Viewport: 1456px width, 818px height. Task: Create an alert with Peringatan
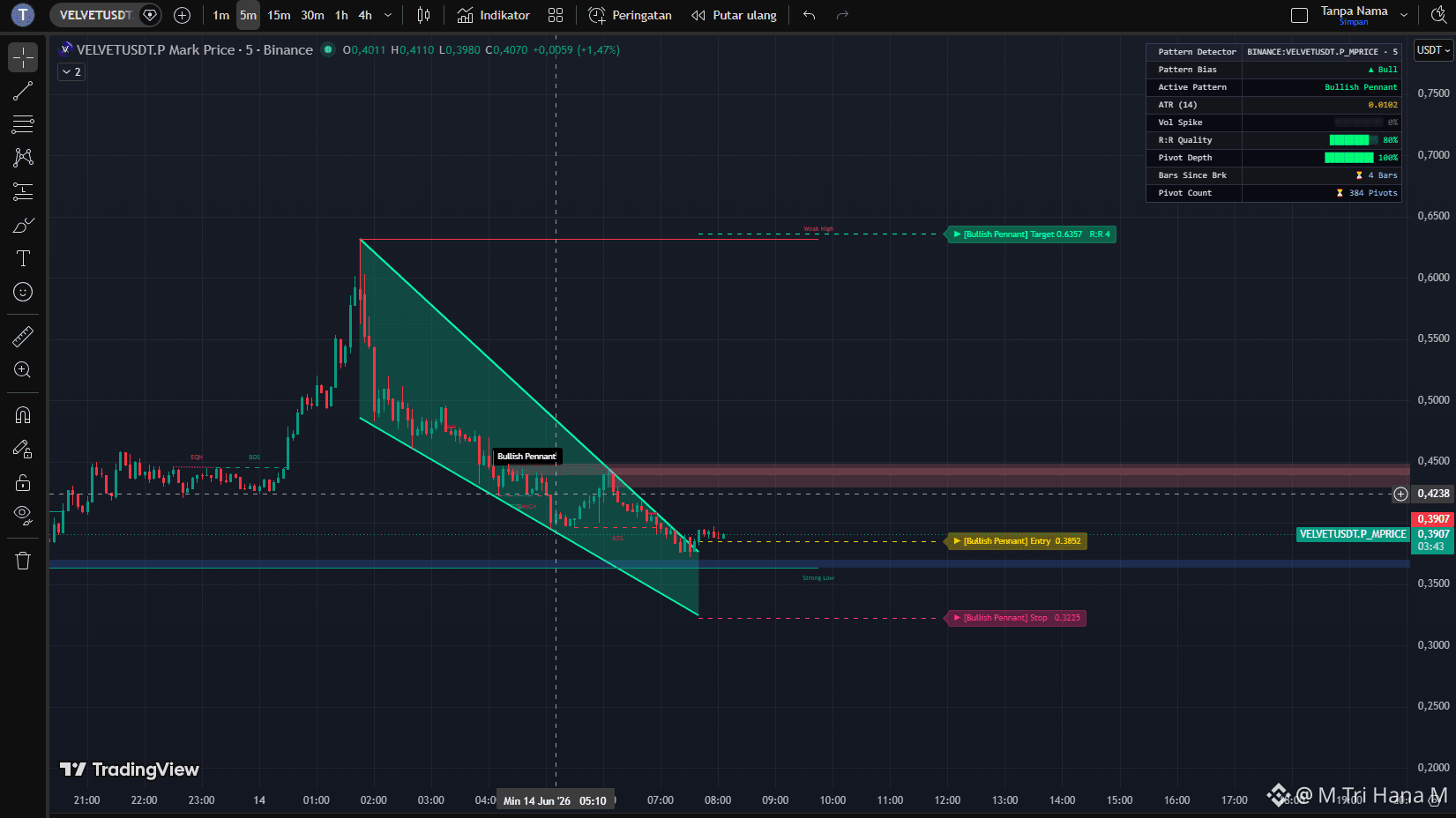pyautogui.click(x=630, y=15)
